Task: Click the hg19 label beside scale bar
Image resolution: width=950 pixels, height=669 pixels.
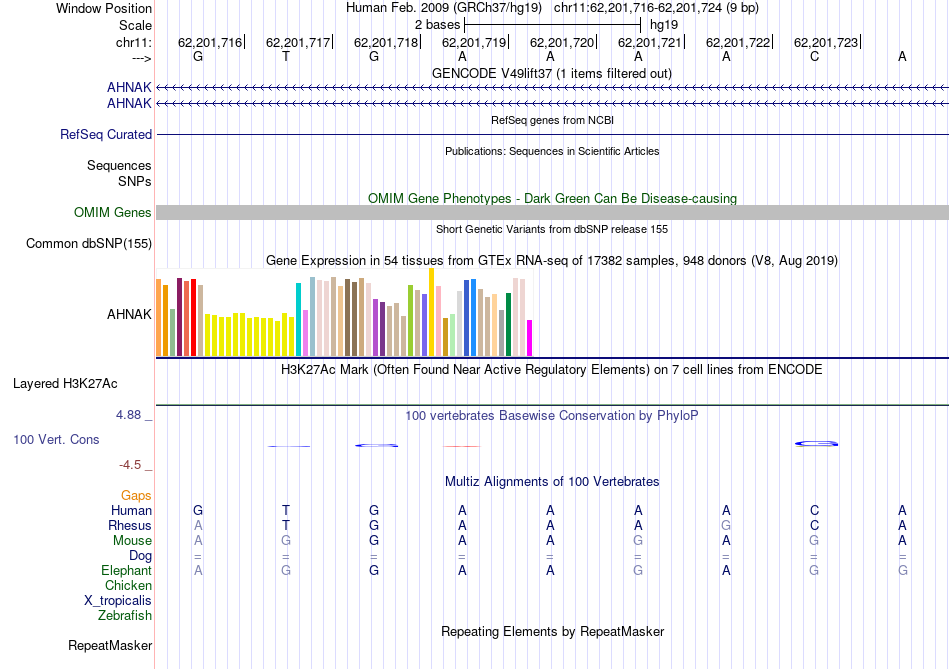Action: pyautogui.click(x=663, y=25)
